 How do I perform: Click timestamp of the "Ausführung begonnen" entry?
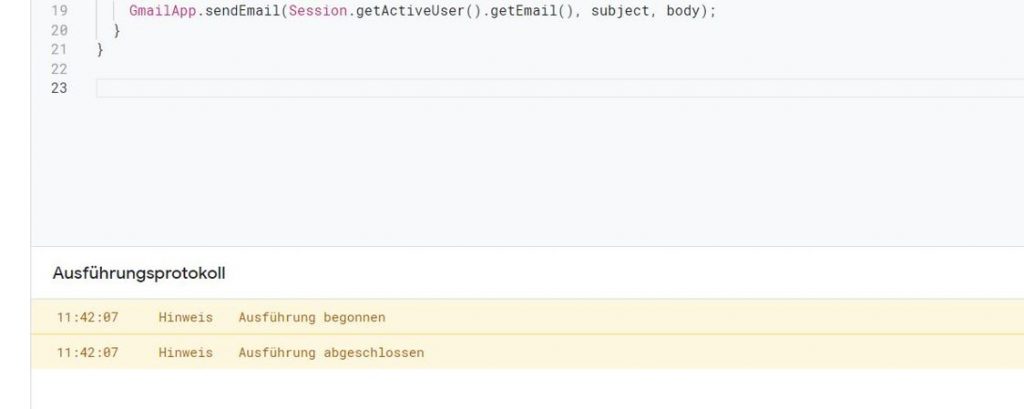tap(88, 318)
